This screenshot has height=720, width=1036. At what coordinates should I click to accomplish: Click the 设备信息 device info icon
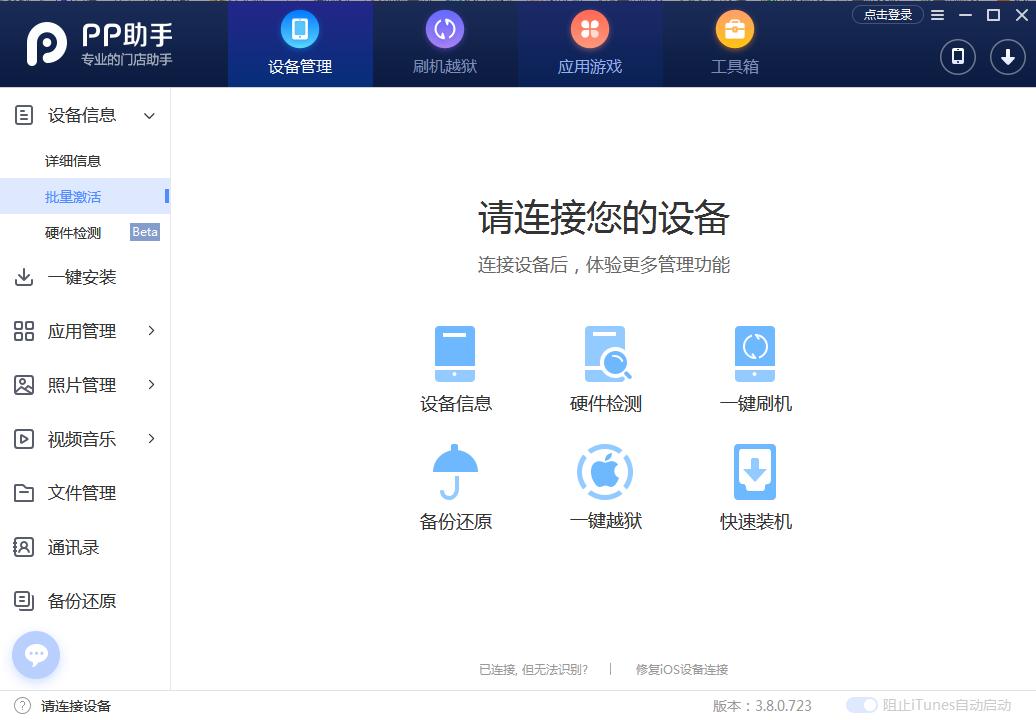(x=455, y=354)
